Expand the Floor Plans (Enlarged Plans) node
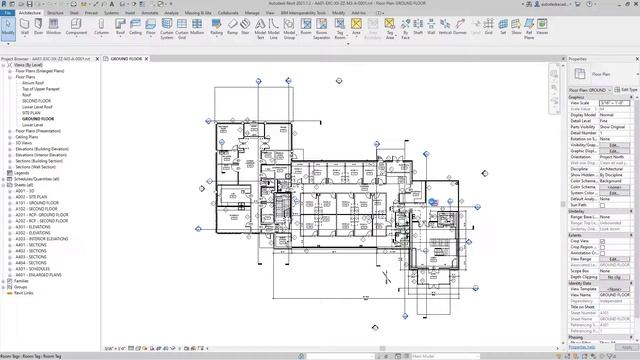This screenshot has height=360, width=640. click(10, 71)
